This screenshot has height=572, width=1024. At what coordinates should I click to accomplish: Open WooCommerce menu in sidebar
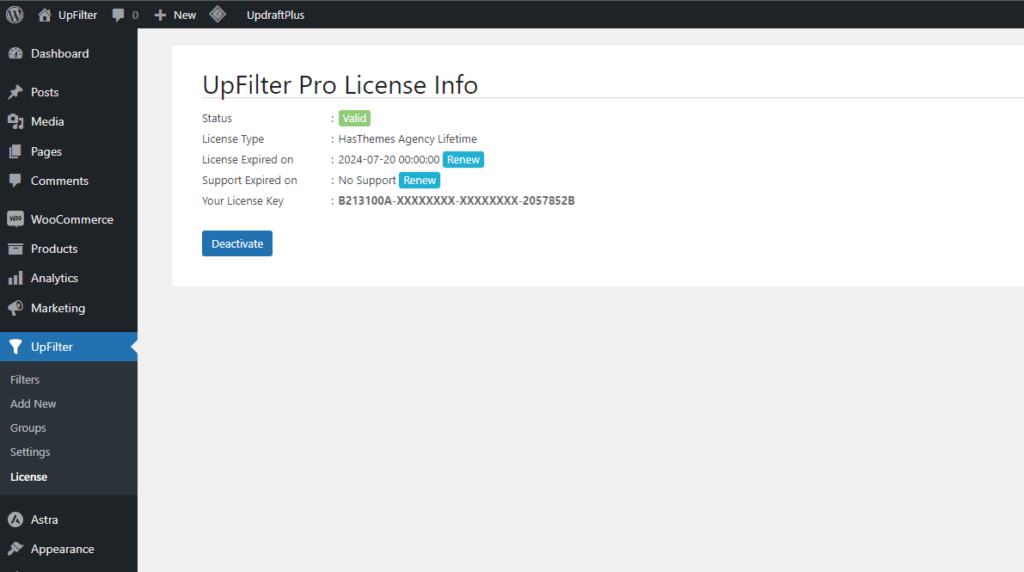pos(71,220)
